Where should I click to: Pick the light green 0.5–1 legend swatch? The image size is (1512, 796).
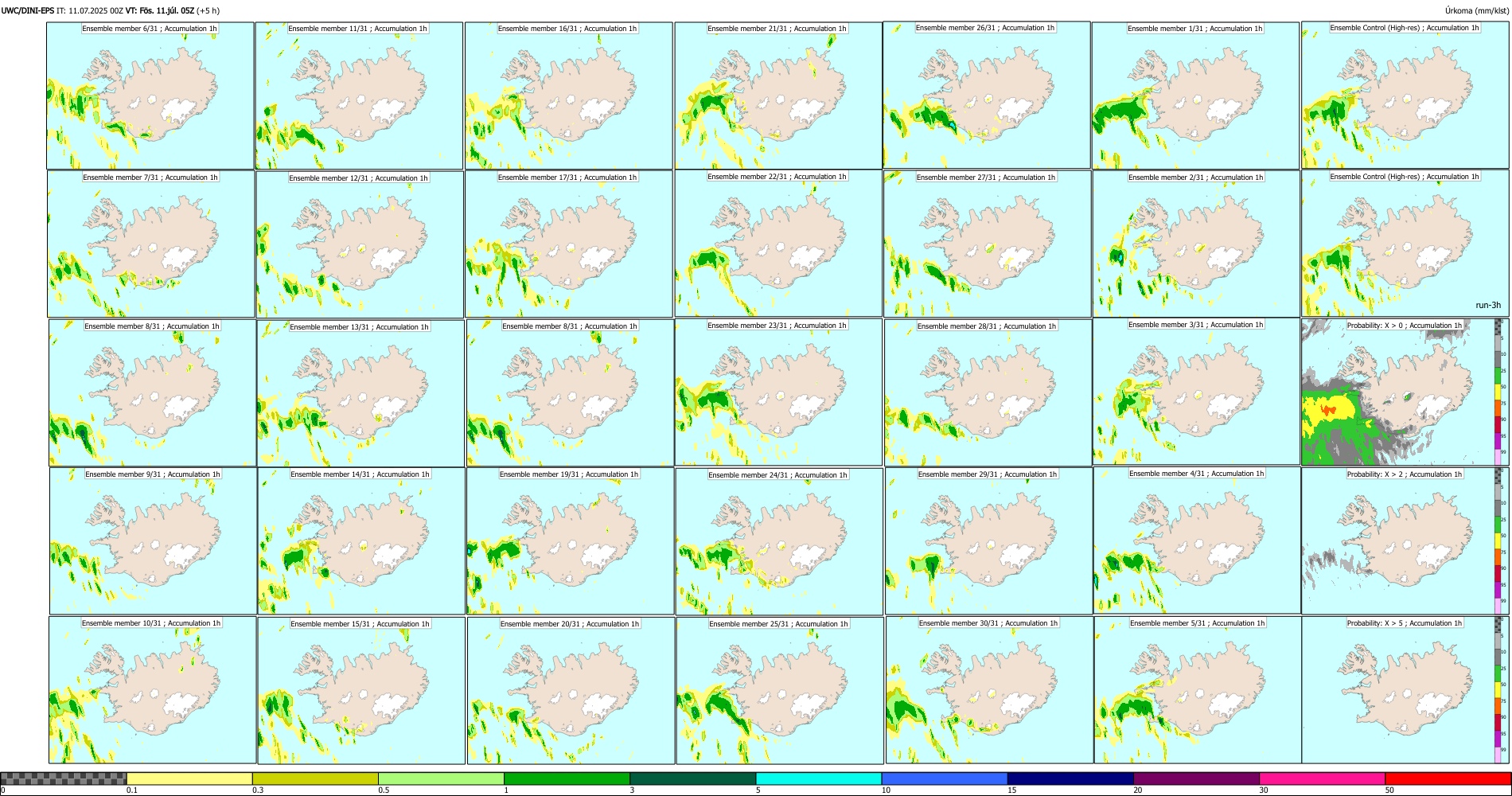(x=441, y=778)
